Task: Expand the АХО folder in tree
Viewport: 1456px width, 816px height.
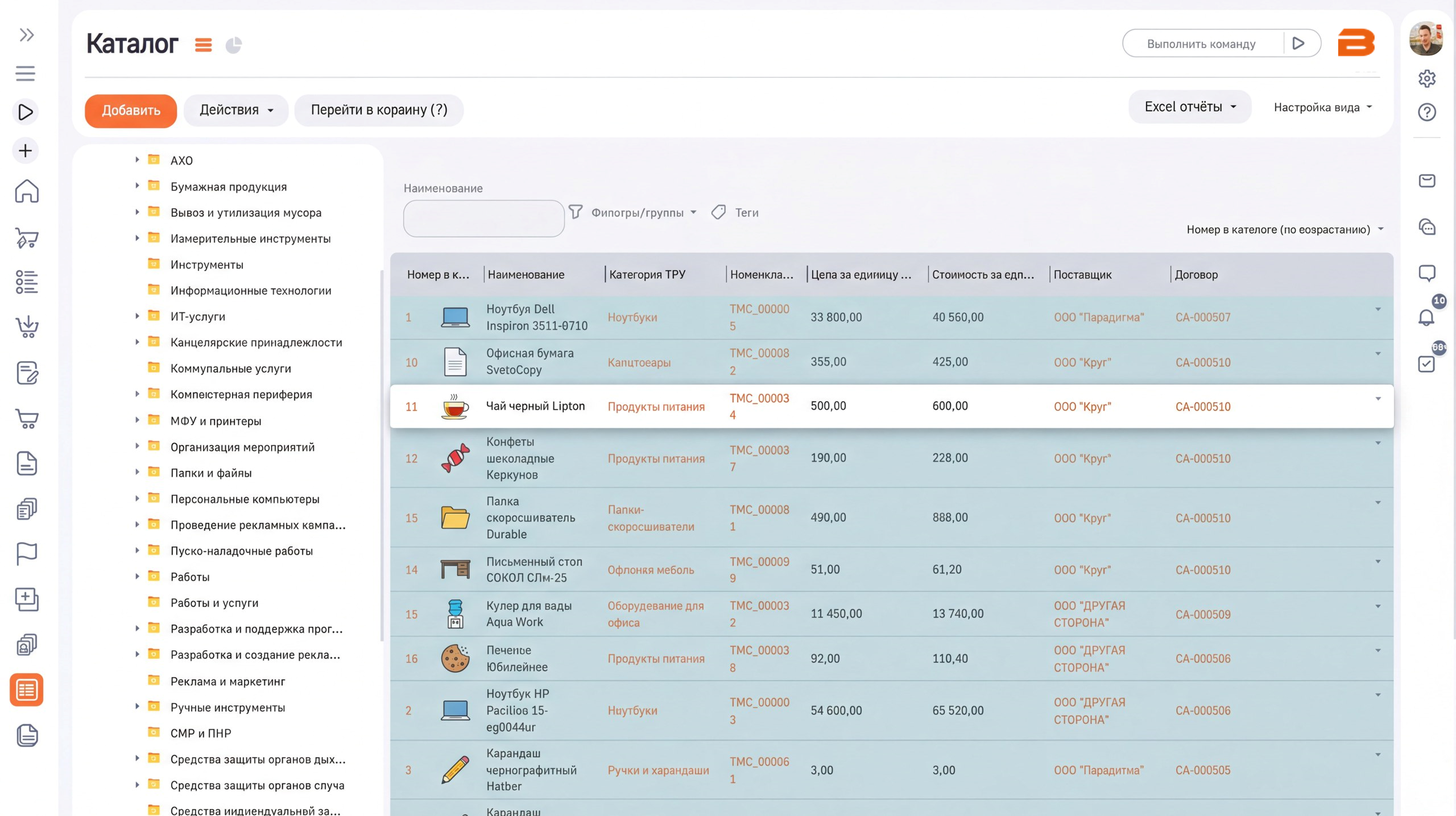Action: pos(137,160)
